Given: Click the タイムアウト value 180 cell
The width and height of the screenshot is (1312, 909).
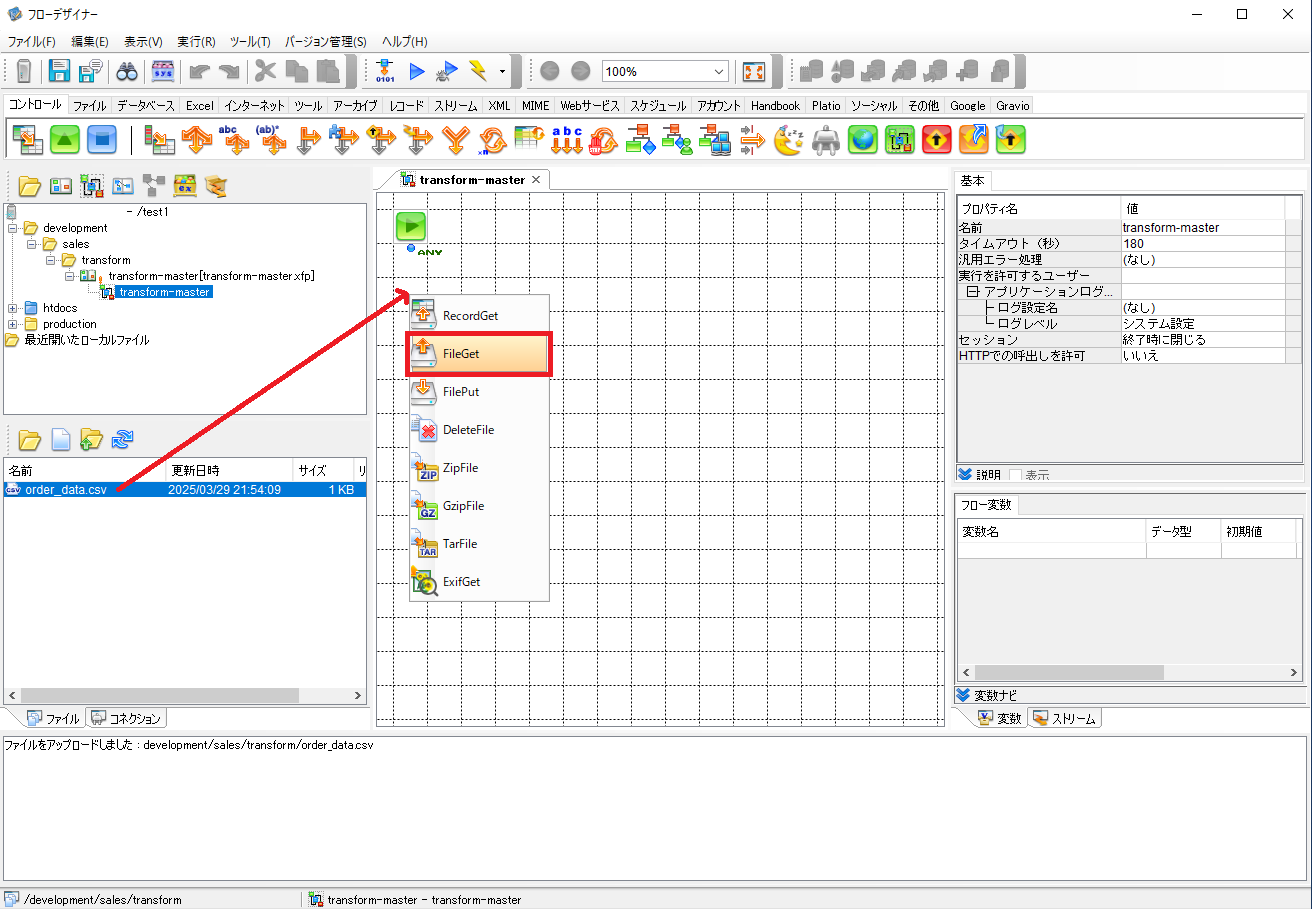Looking at the screenshot, I should (x=1202, y=244).
